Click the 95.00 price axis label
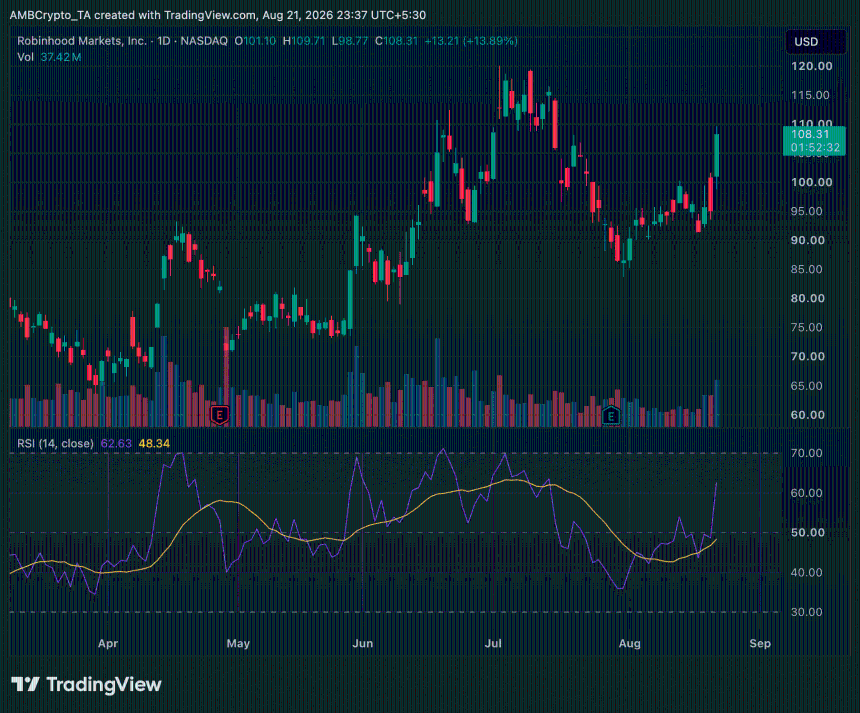 [806, 211]
